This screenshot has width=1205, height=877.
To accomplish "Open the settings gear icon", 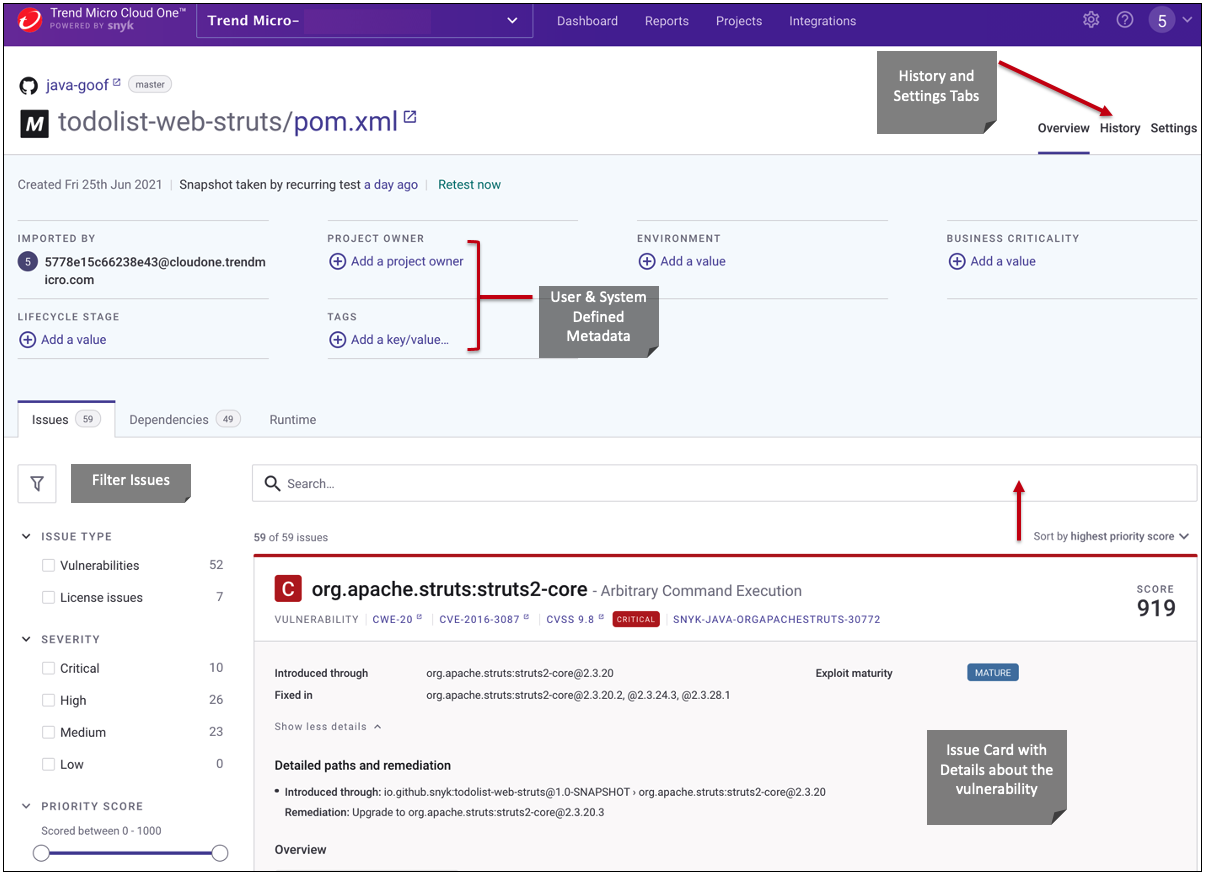I will pos(1091,20).
